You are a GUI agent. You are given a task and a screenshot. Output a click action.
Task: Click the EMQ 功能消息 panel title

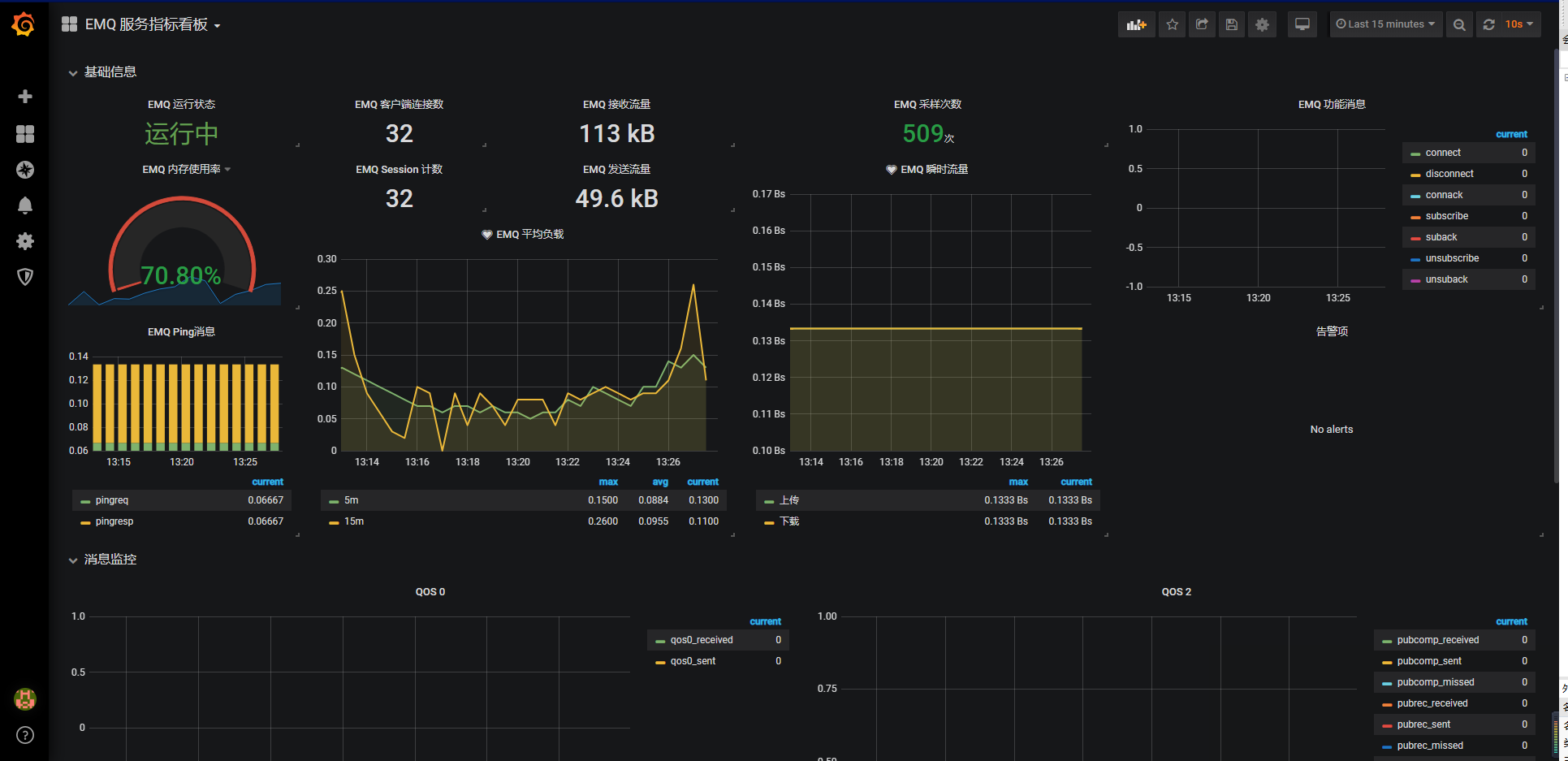(x=1332, y=104)
